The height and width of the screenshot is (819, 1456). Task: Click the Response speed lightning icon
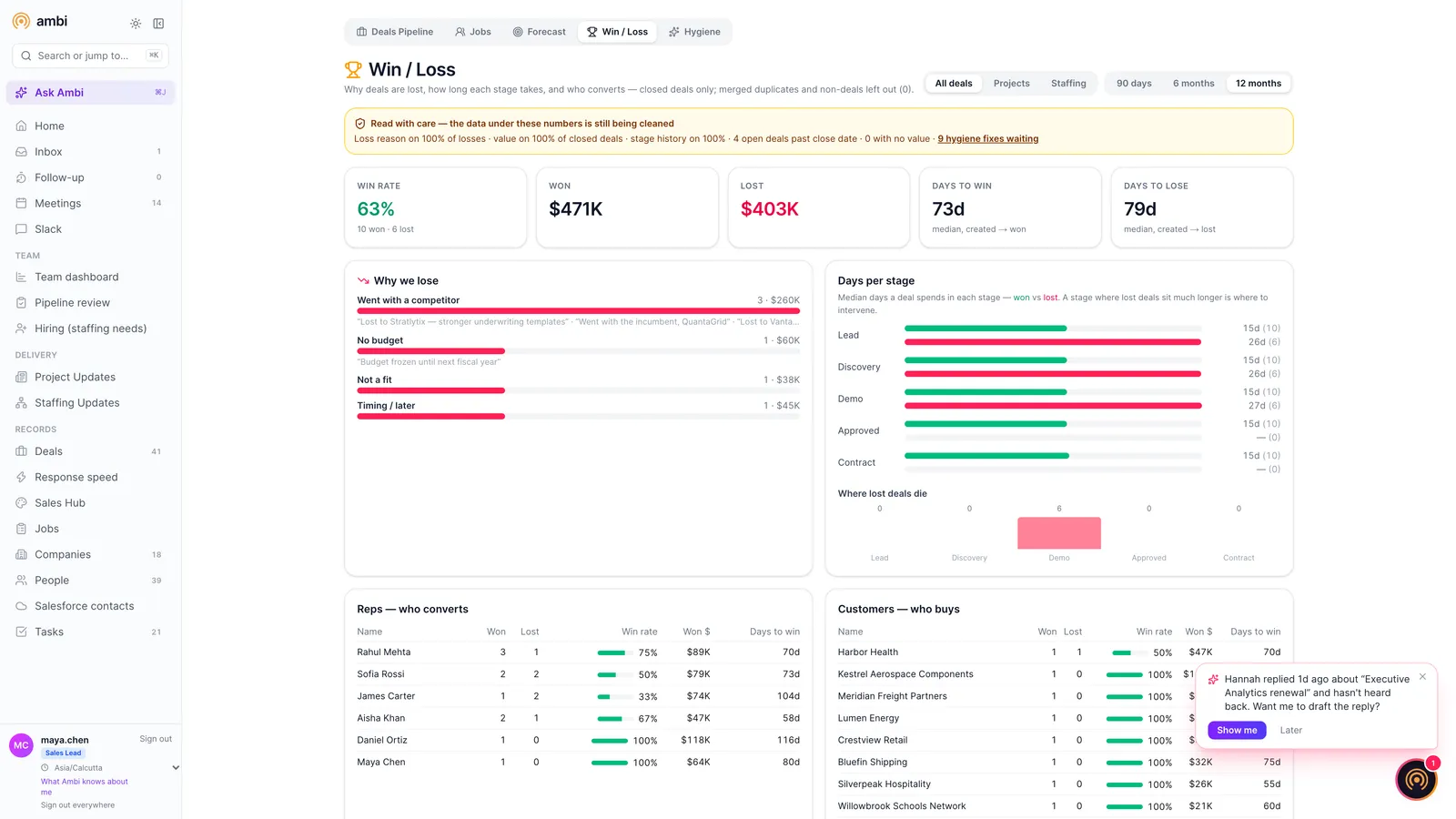click(21, 477)
